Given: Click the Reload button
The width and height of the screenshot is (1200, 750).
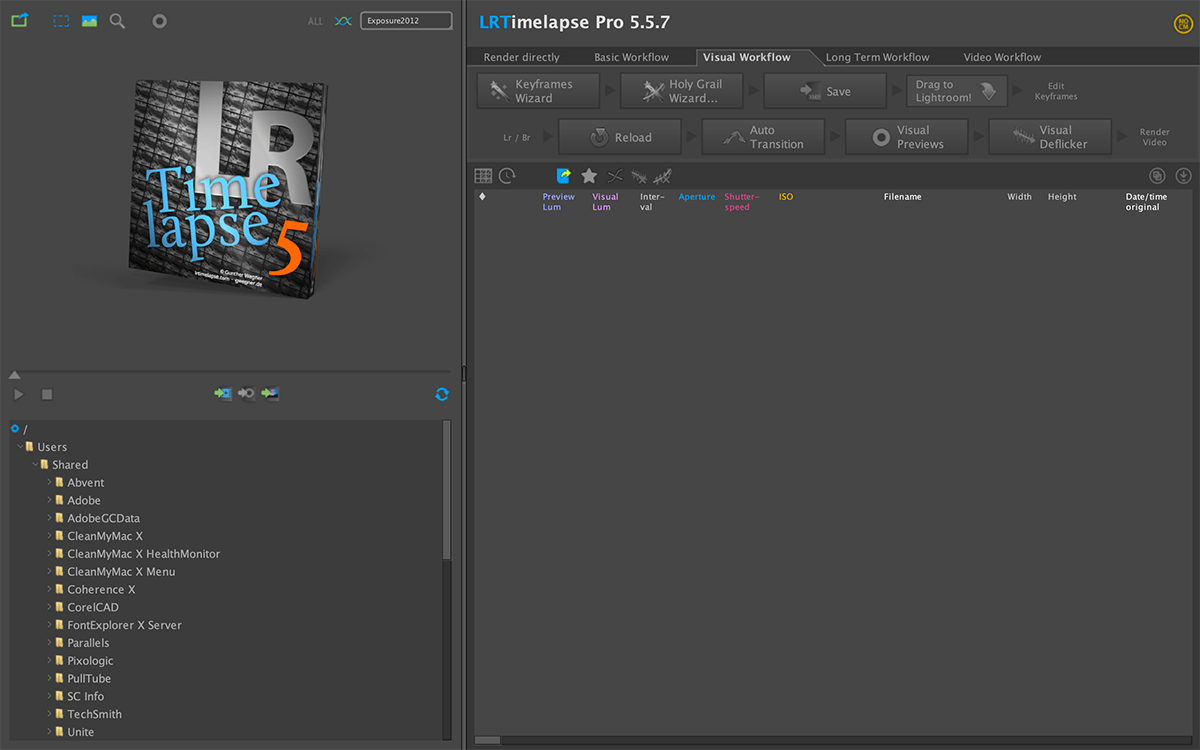Looking at the screenshot, I should 620,137.
